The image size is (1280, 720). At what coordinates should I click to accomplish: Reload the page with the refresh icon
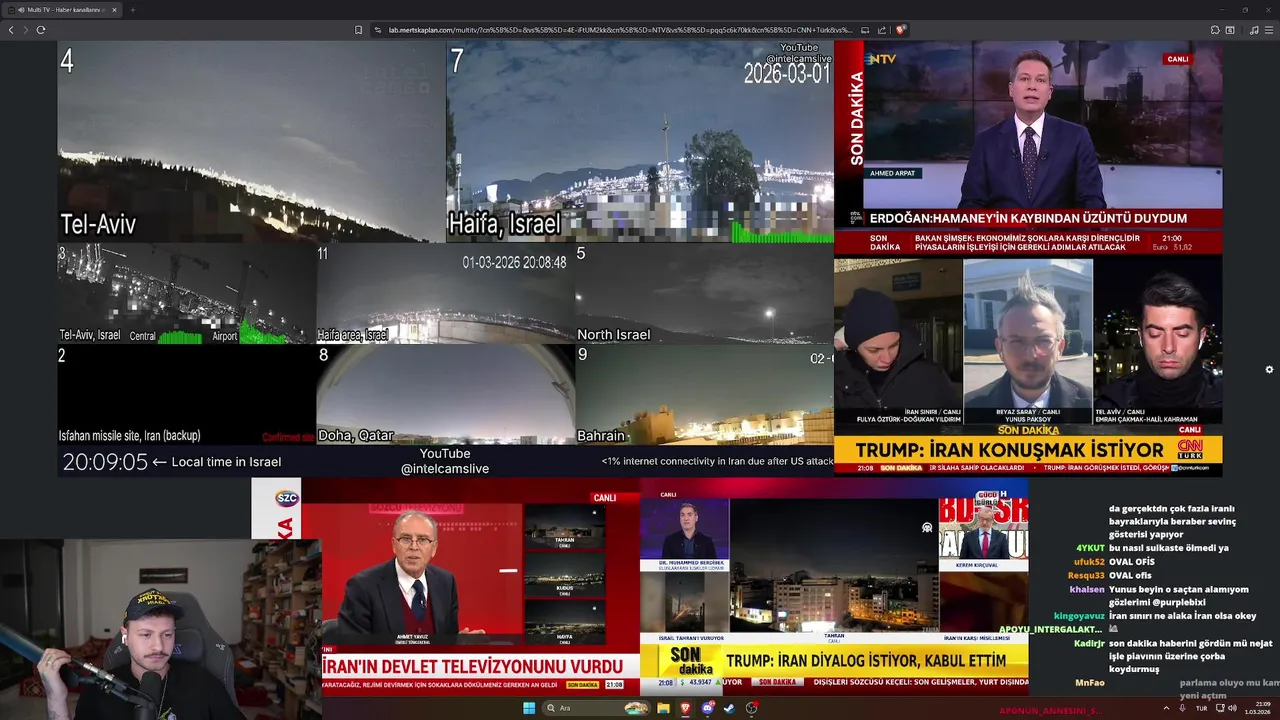pos(41,30)
